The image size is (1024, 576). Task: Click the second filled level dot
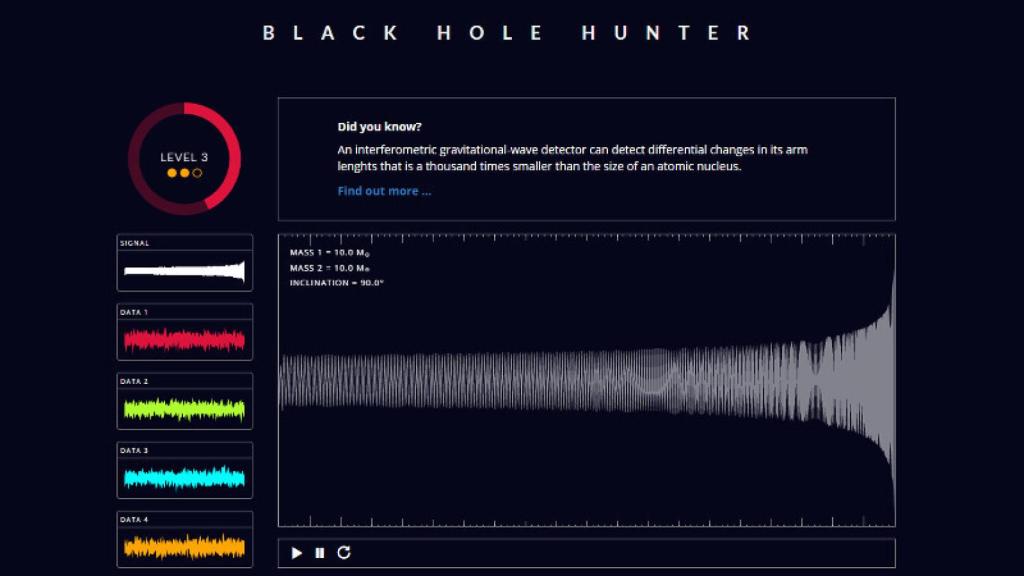click(x=187, y=171)
